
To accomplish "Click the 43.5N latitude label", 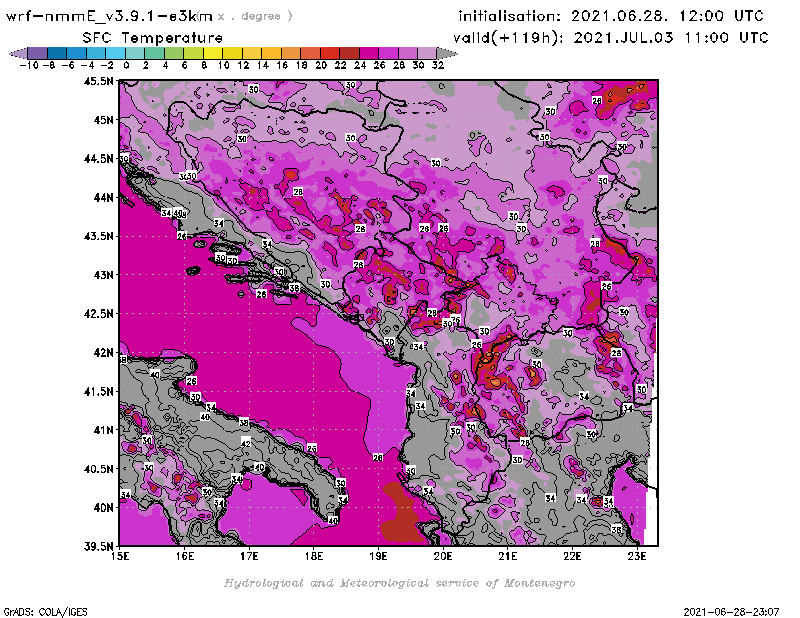I will (x=98, y=236).
